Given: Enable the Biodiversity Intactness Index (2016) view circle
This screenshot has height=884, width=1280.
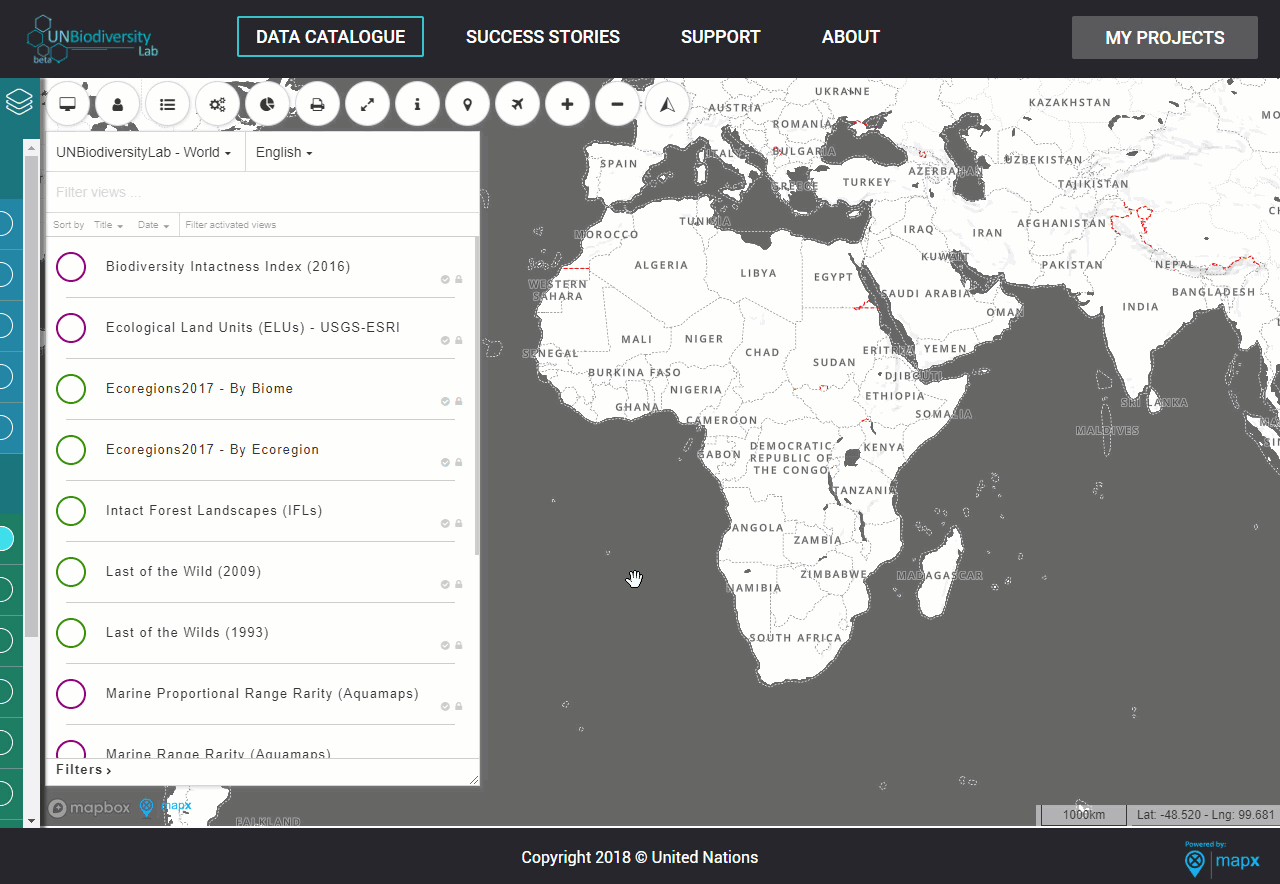Looking at the screenshot, I should (71, 267).
